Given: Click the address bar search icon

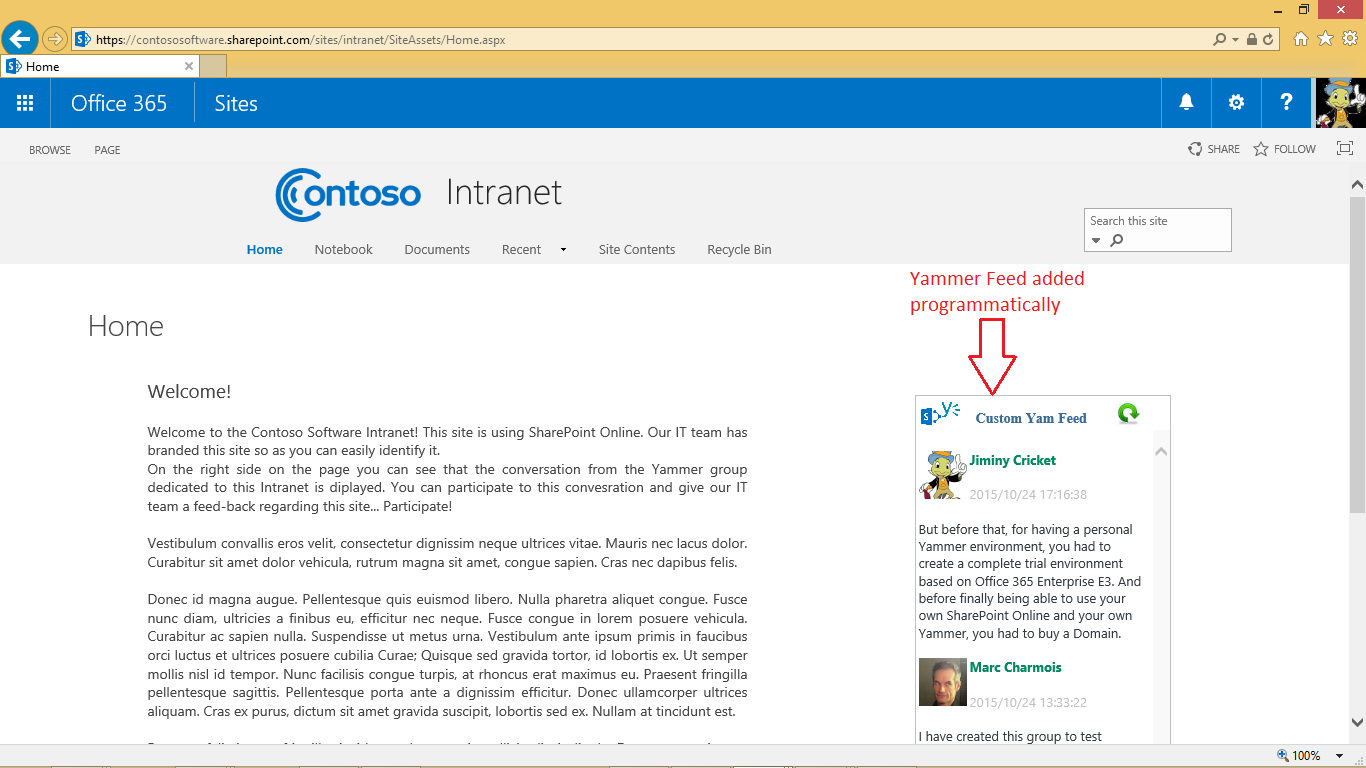Looking at the screenshot, I should coord(1219,40).
